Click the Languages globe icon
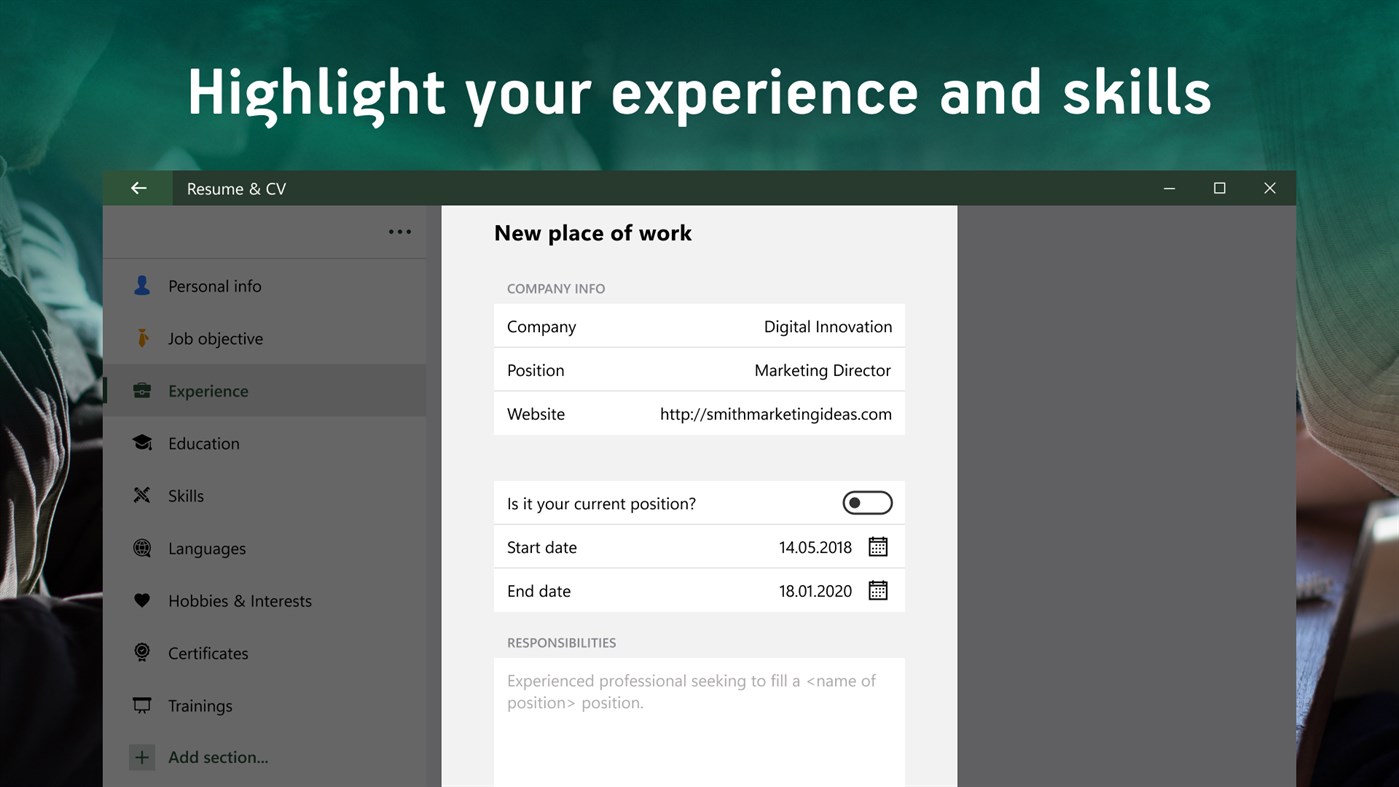This screenshot has width=1399, height=787. point(141,548)
